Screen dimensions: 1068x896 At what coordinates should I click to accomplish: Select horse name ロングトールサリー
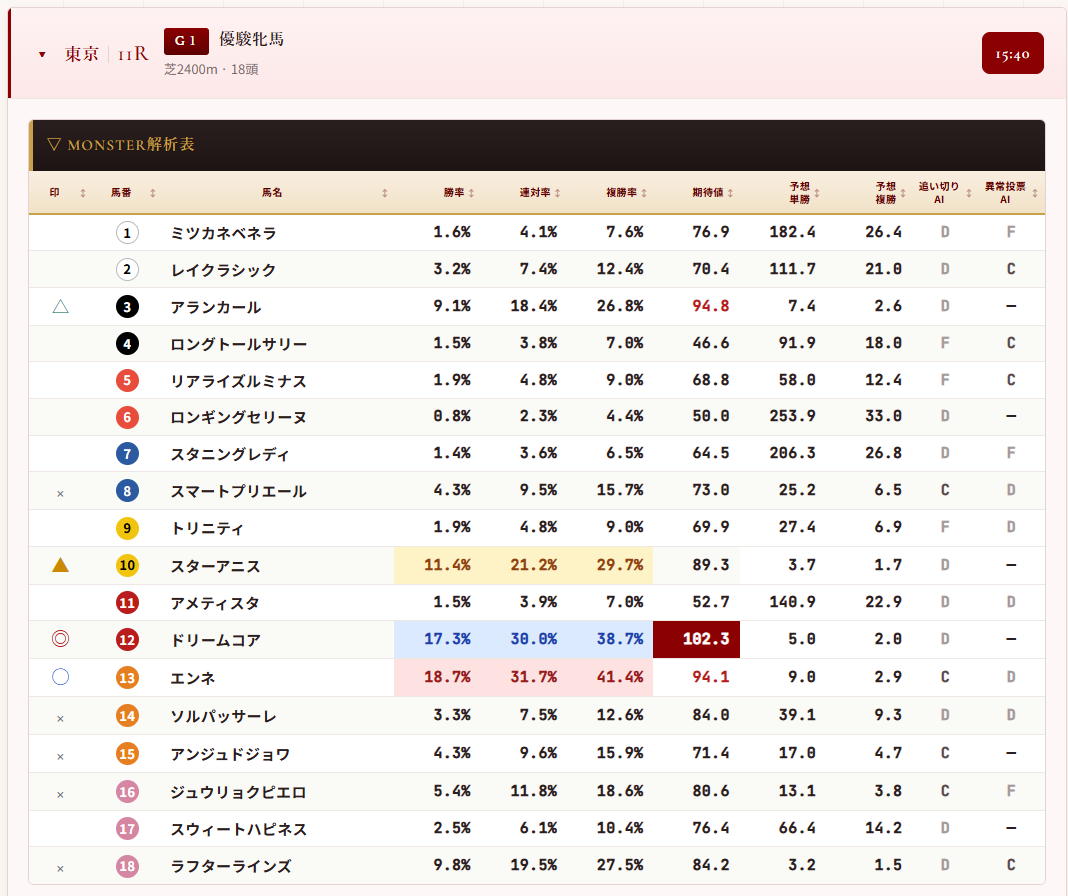click(239, 344)
